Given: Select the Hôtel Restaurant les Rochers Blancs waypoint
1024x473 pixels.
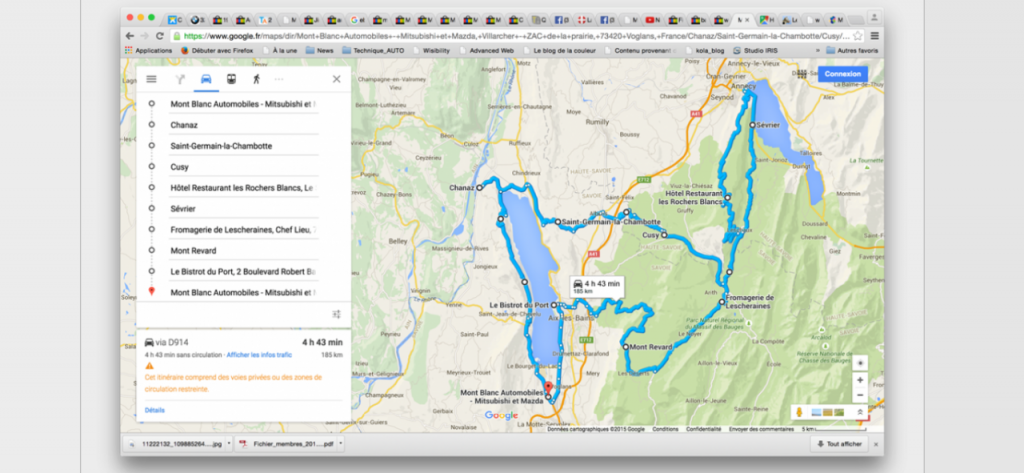Looking at the screenshot, I should tap(244, 188).
